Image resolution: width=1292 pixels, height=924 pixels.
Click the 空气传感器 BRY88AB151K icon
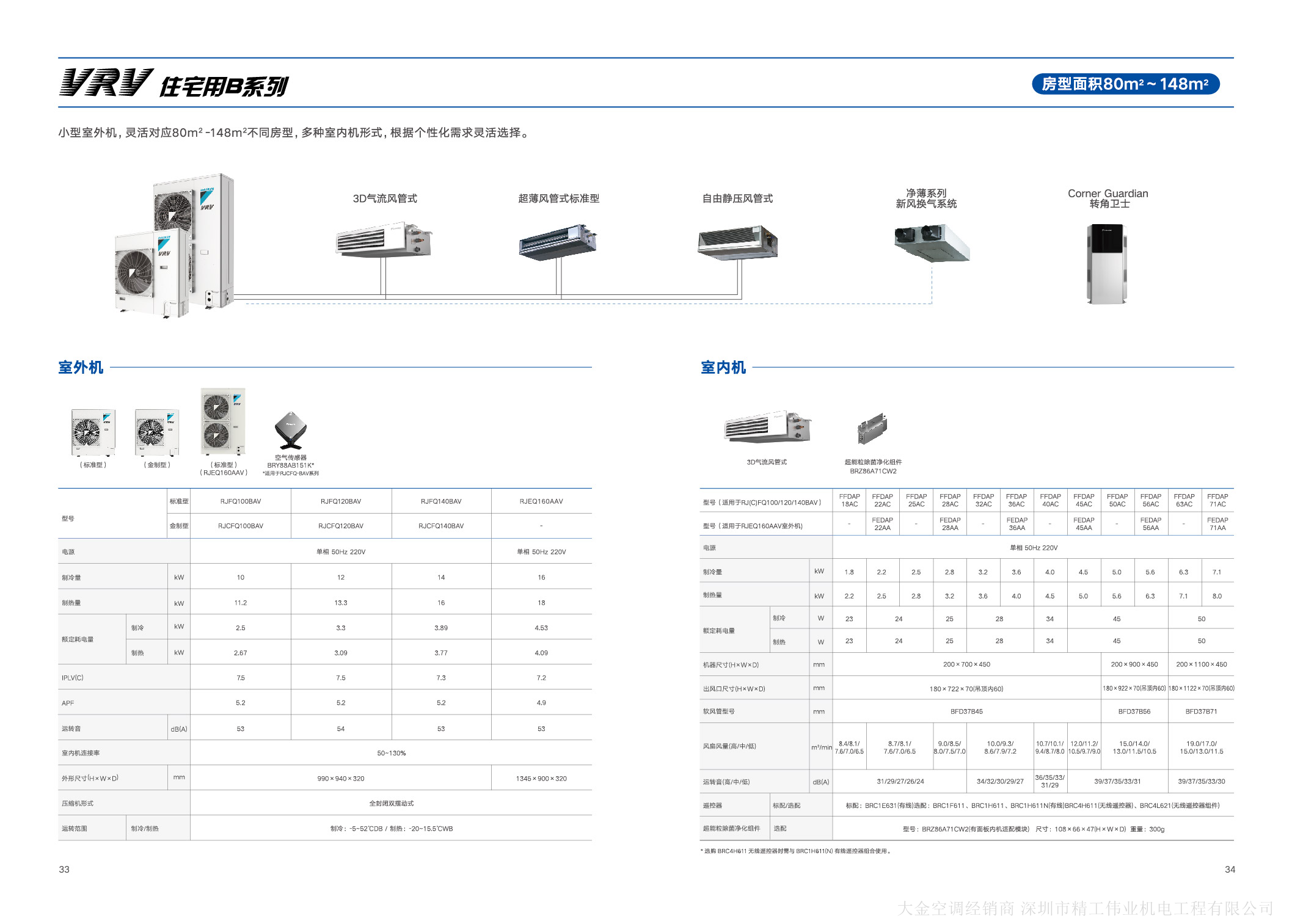(291, 430)
